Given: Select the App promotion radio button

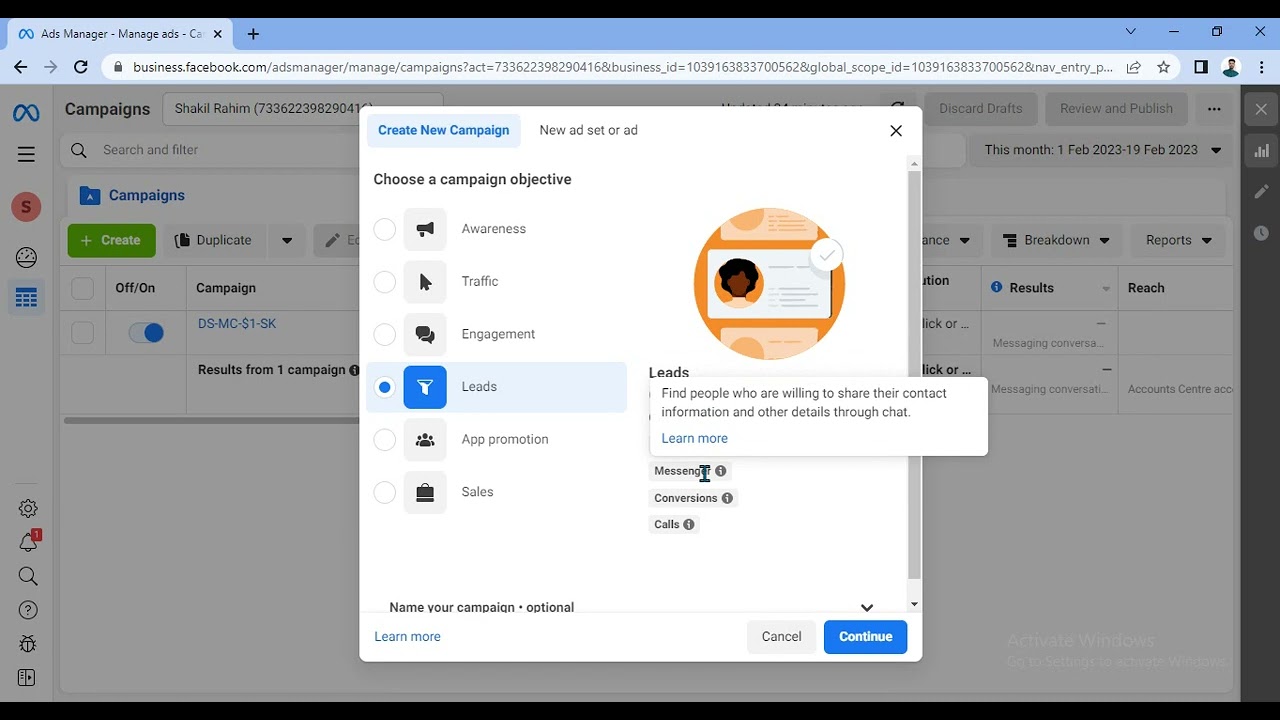Looking at the screenshot, I should tap(385, 440).
